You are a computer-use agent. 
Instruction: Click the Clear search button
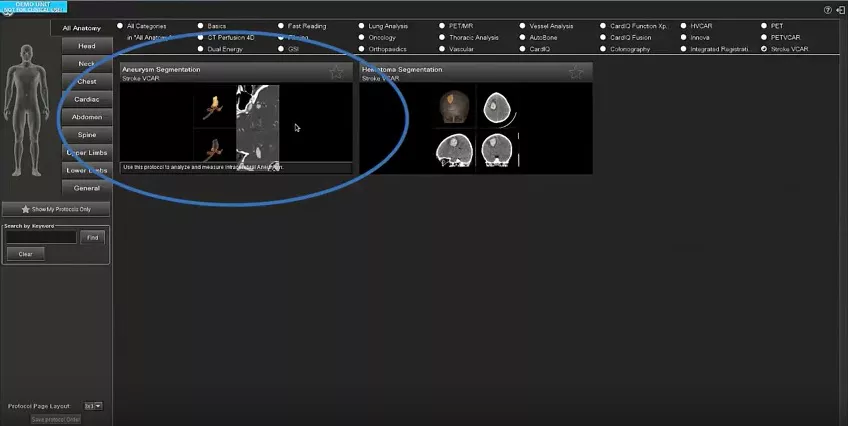(x=25, y=254)
